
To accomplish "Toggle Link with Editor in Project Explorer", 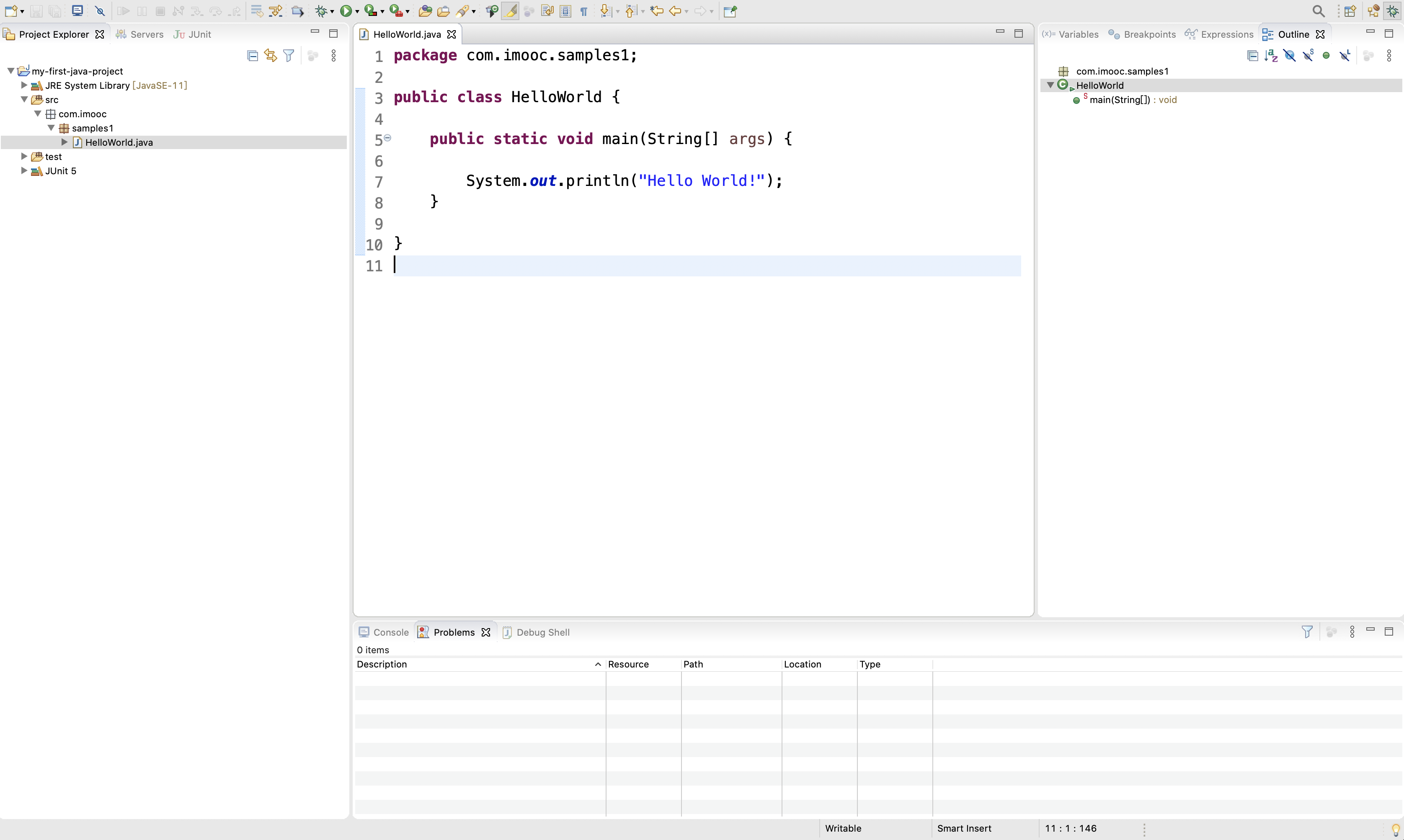I will (x=271, y=55).
